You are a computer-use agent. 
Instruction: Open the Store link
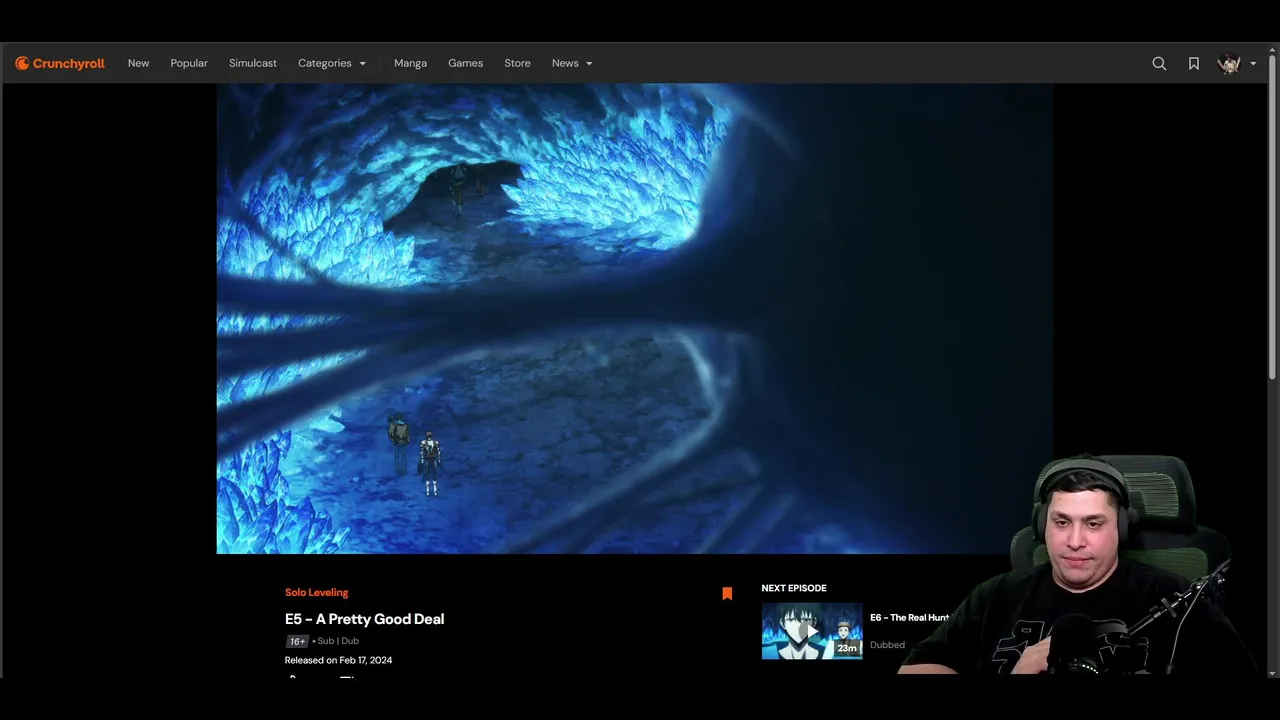[517, 63]
